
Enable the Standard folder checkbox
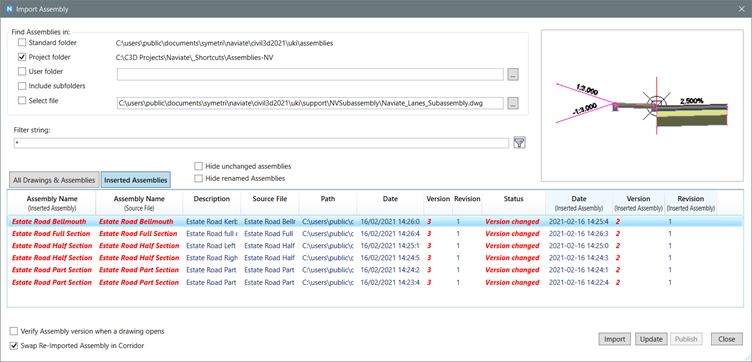click(x=22, y=43)
